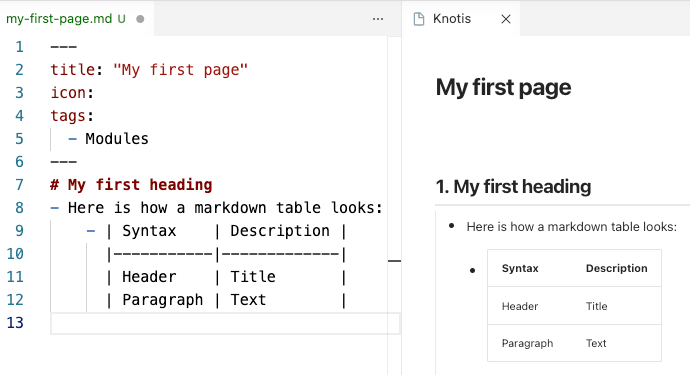Click line number 13 in the gutter
The height and width of the screenshot is (375, 690).
coord(15,323)
